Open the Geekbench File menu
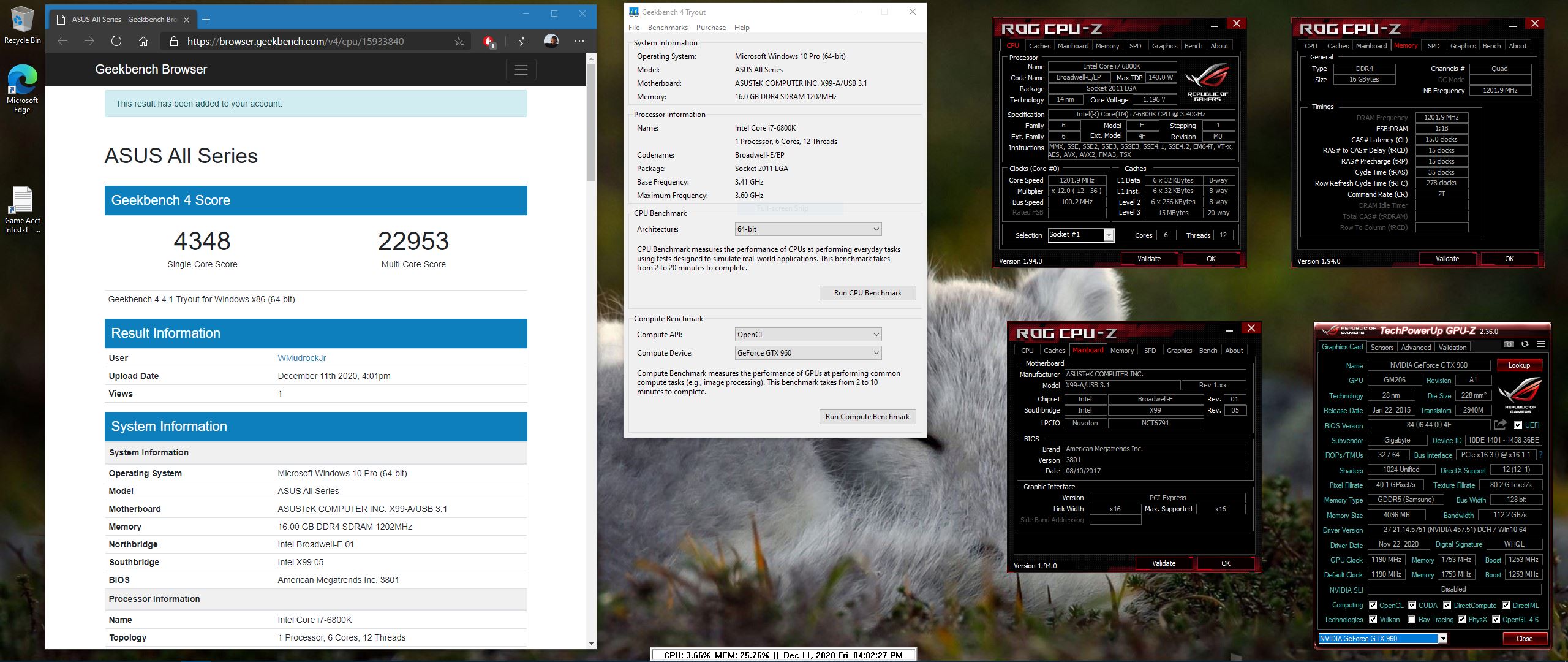 point(634,28)
